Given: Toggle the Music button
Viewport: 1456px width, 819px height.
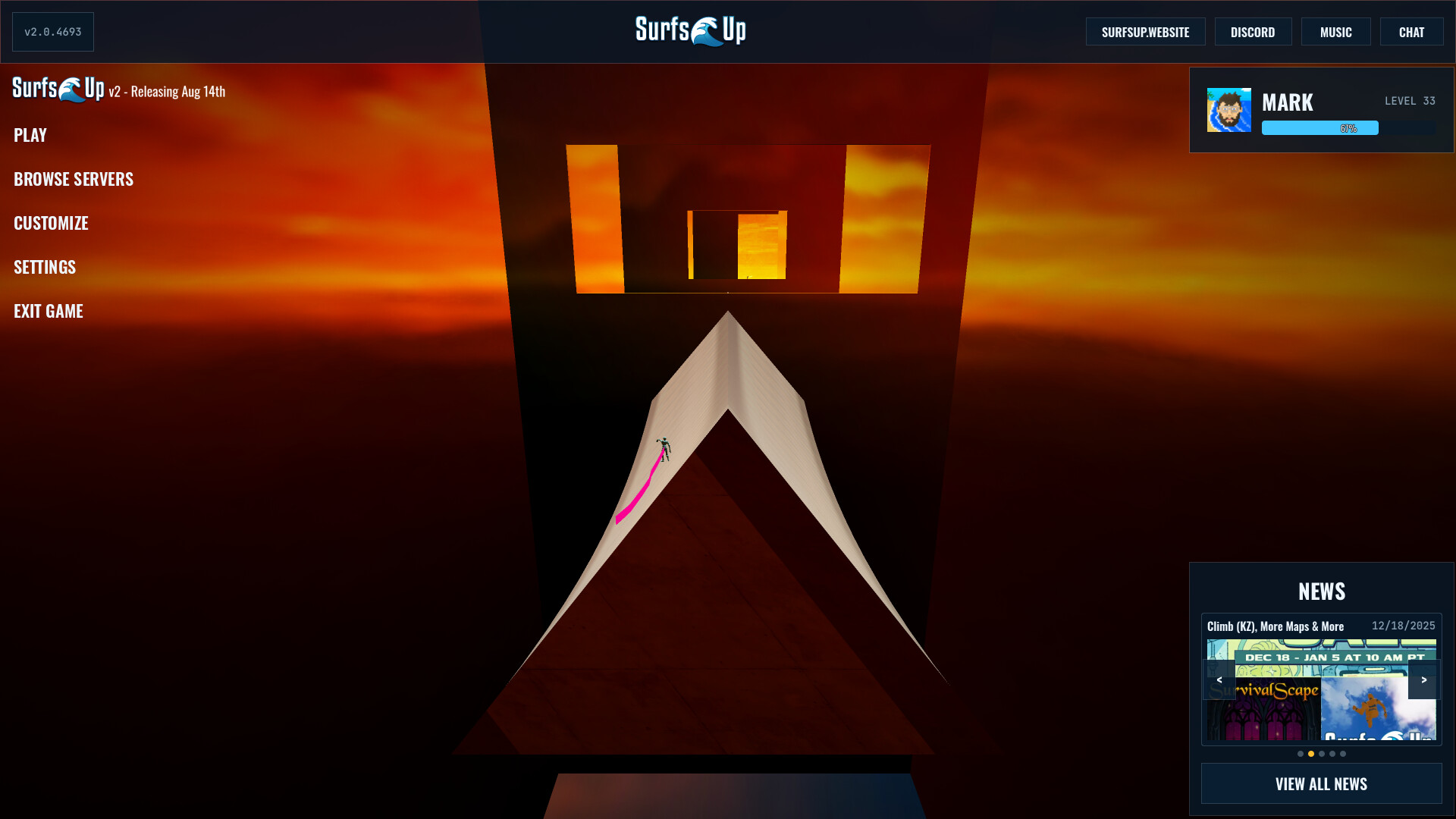Looking at the screenshot, I should (1335, 32).
